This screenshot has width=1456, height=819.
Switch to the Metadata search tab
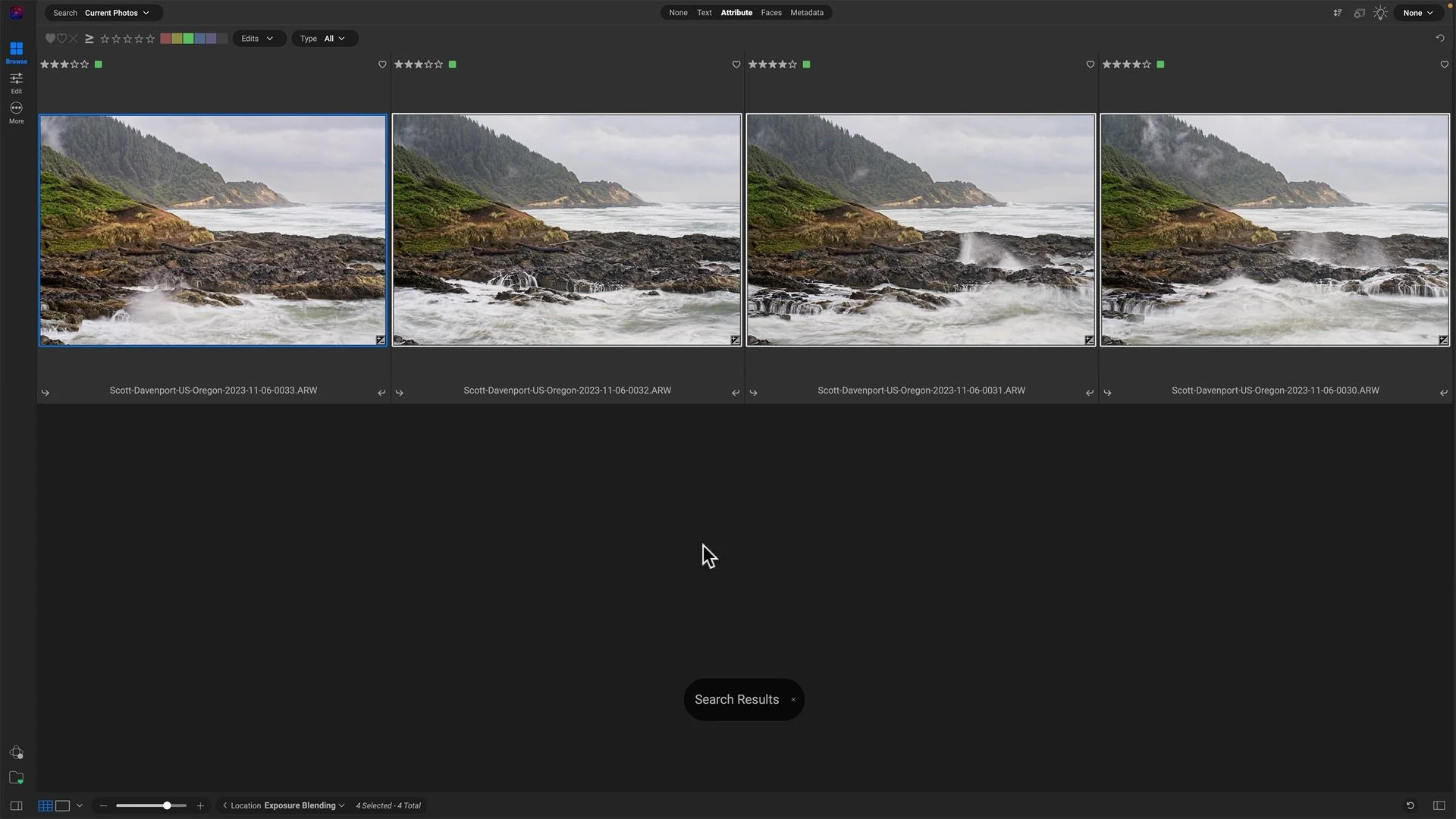806,12
